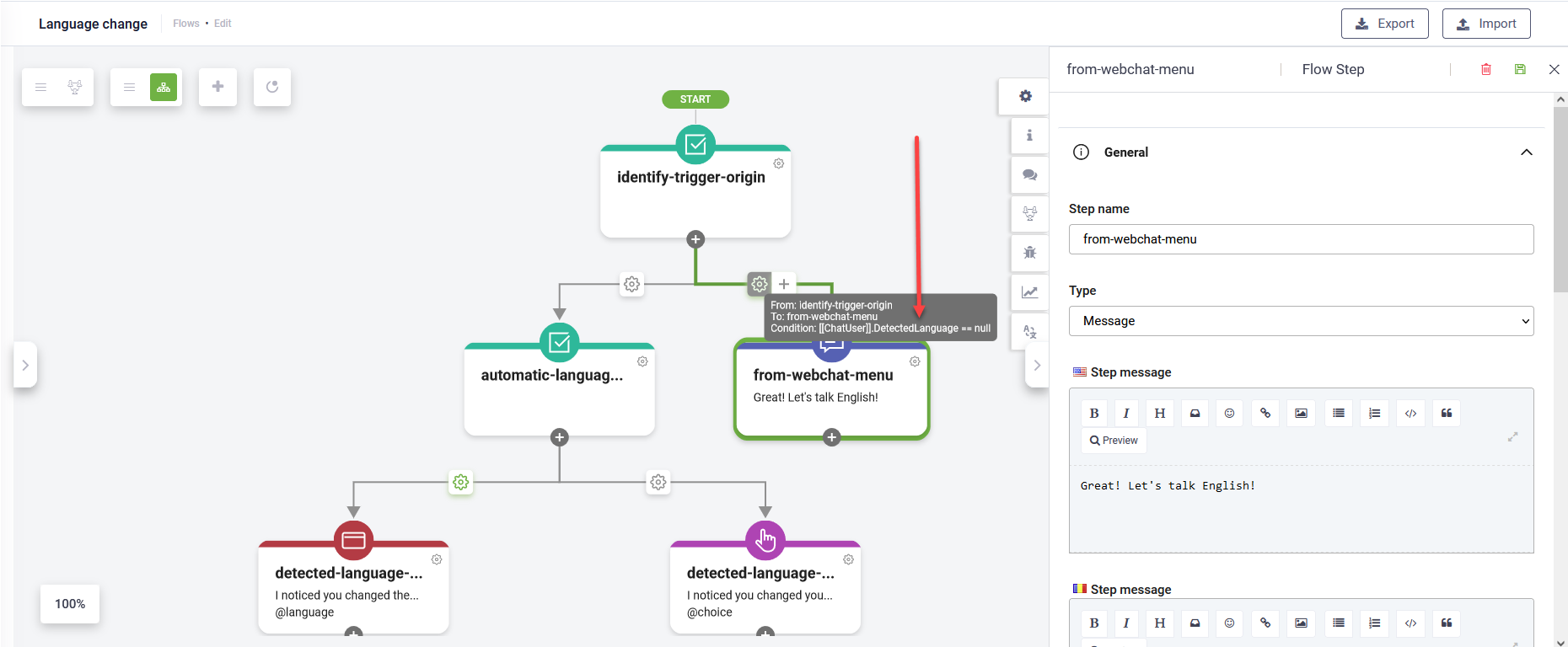Screen dimensions: 1568x647
Task: Add a new step with plus button
Action: coord(217,87)
